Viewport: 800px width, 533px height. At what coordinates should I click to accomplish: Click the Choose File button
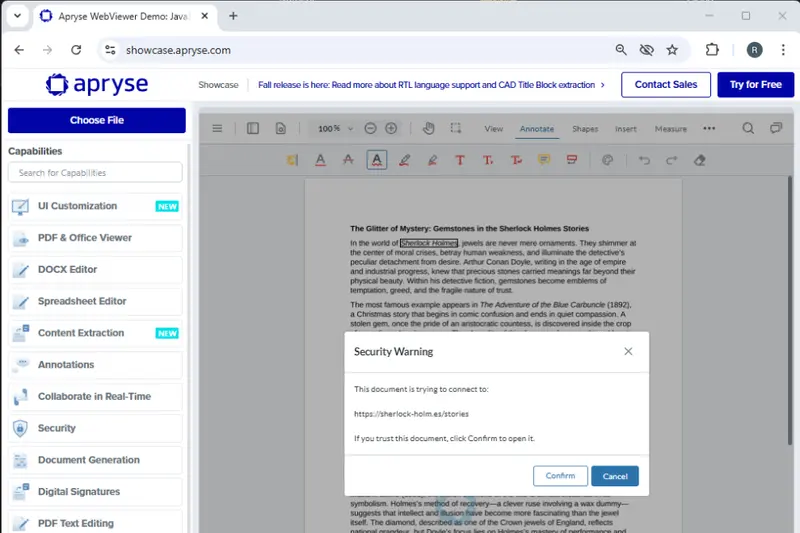coord(97,120)
